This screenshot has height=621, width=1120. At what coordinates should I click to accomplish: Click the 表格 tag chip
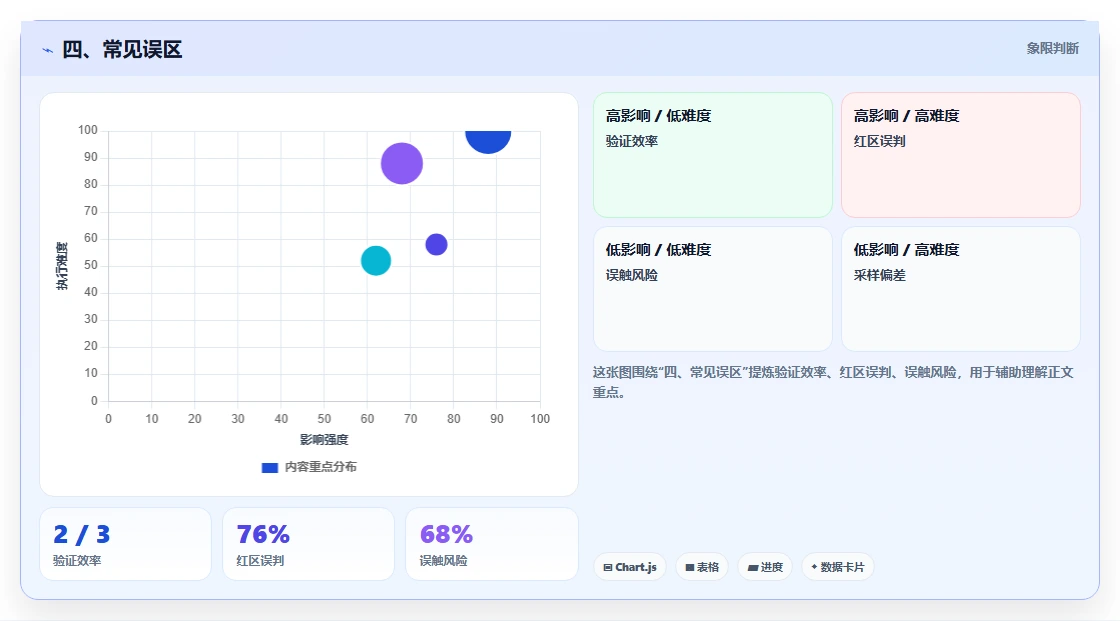click(702, 567)
